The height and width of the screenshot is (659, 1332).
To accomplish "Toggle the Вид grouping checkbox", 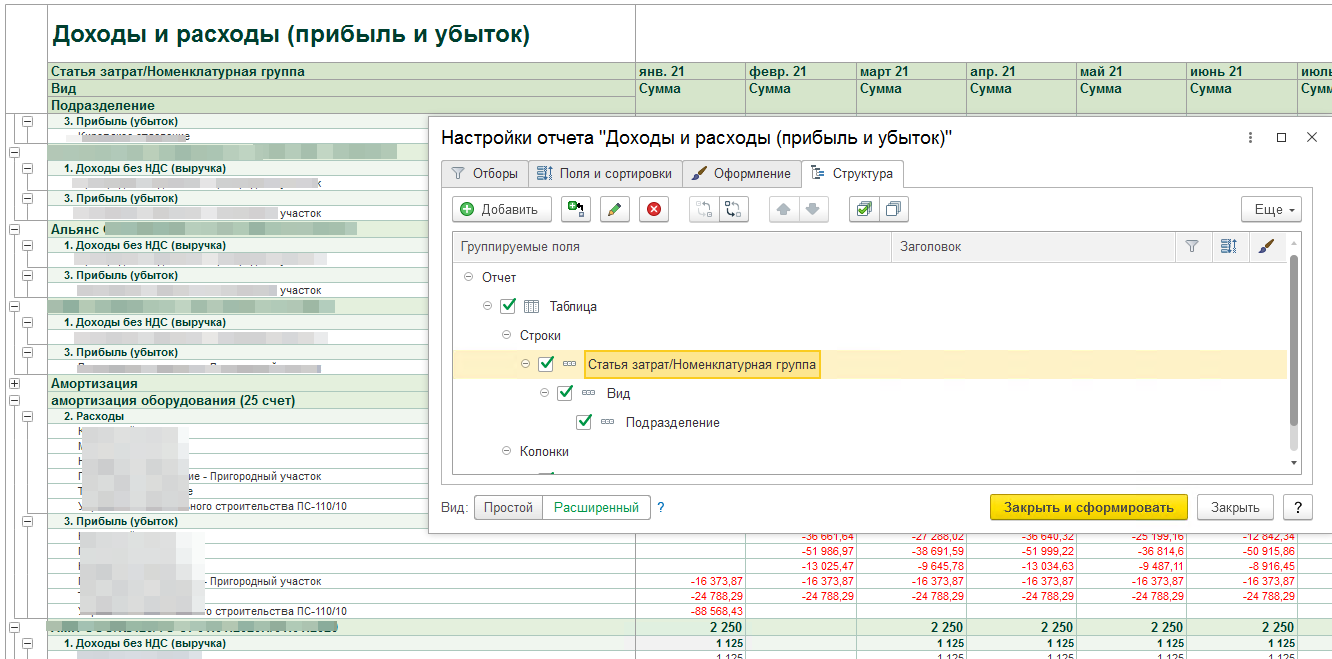I will tap(565, 394).
